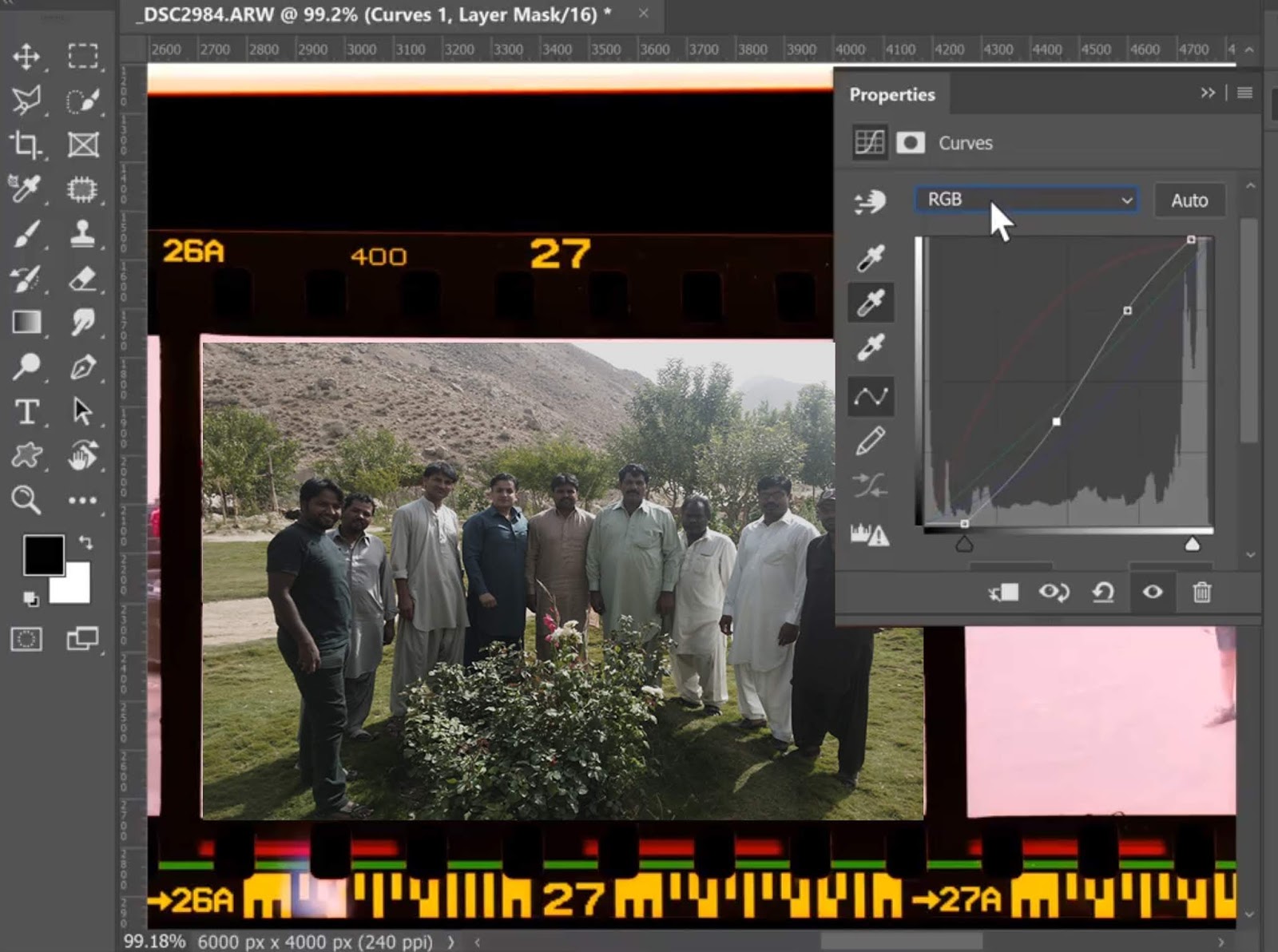Viewport: 1278px width, 952px height.
Task: Expand the status bar document info chevron
Action: pos(450,942)
